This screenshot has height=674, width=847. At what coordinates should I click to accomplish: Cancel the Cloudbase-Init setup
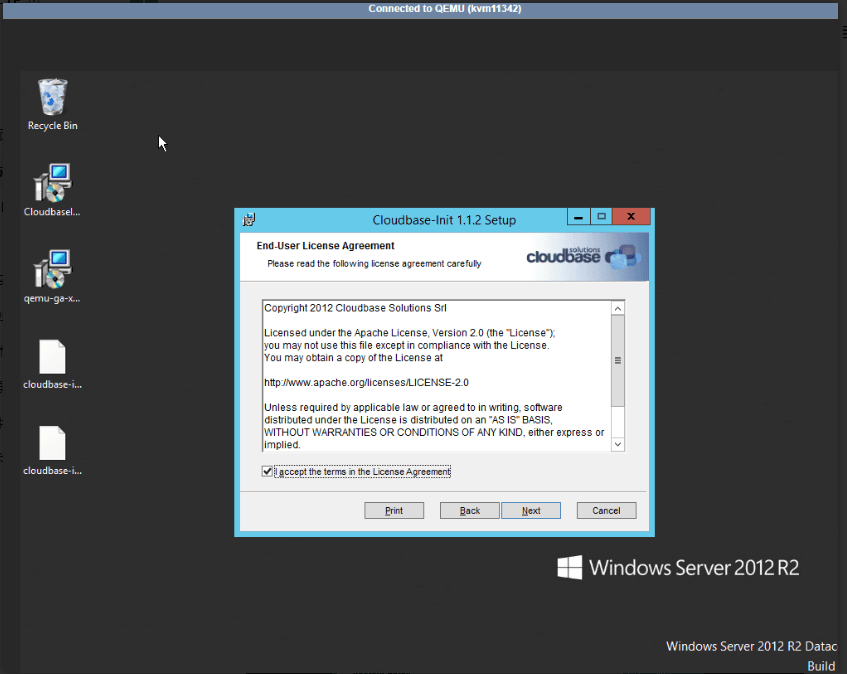click(606, 510)
